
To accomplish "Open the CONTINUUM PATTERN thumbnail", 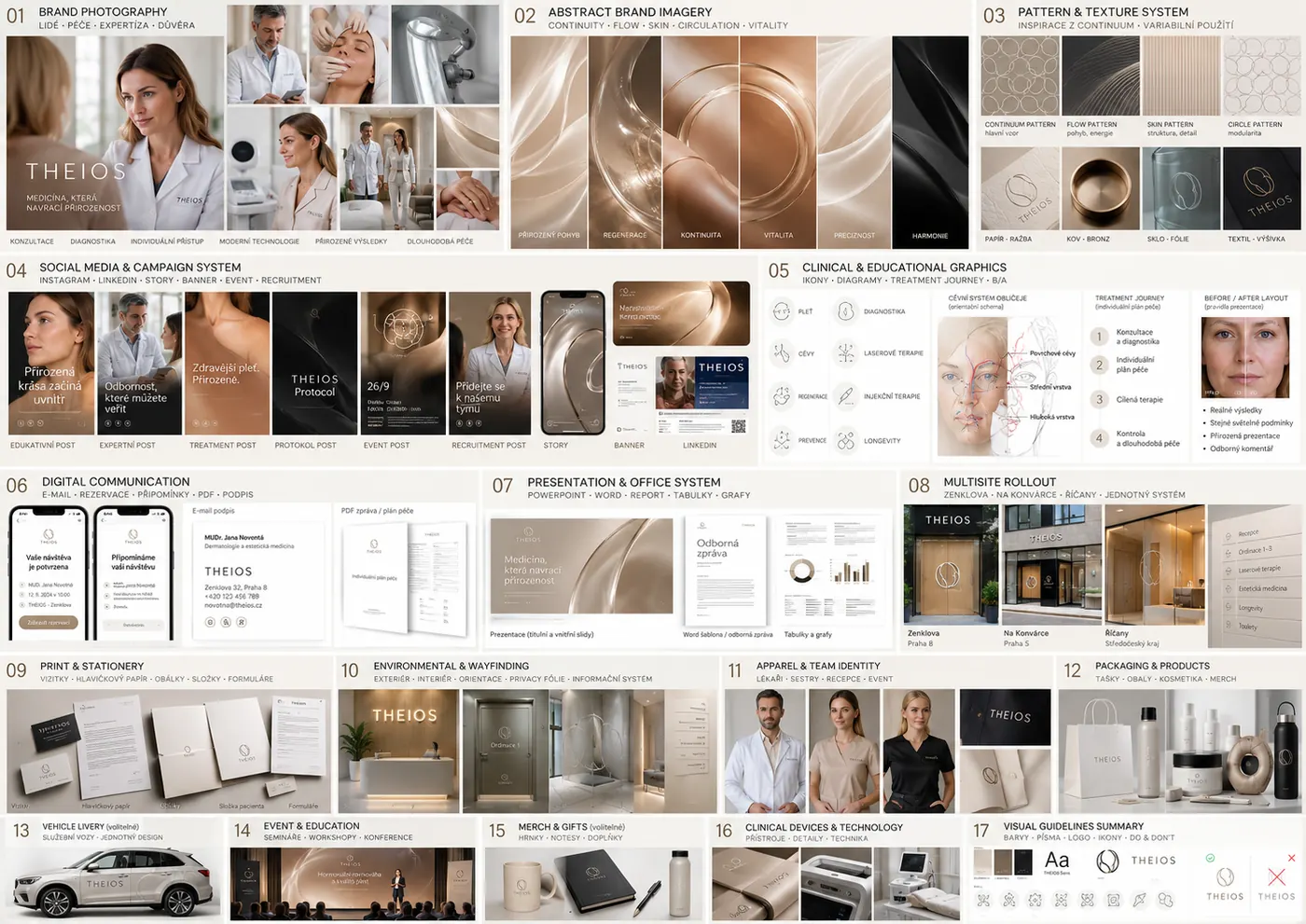I will tap(1020, 76).
